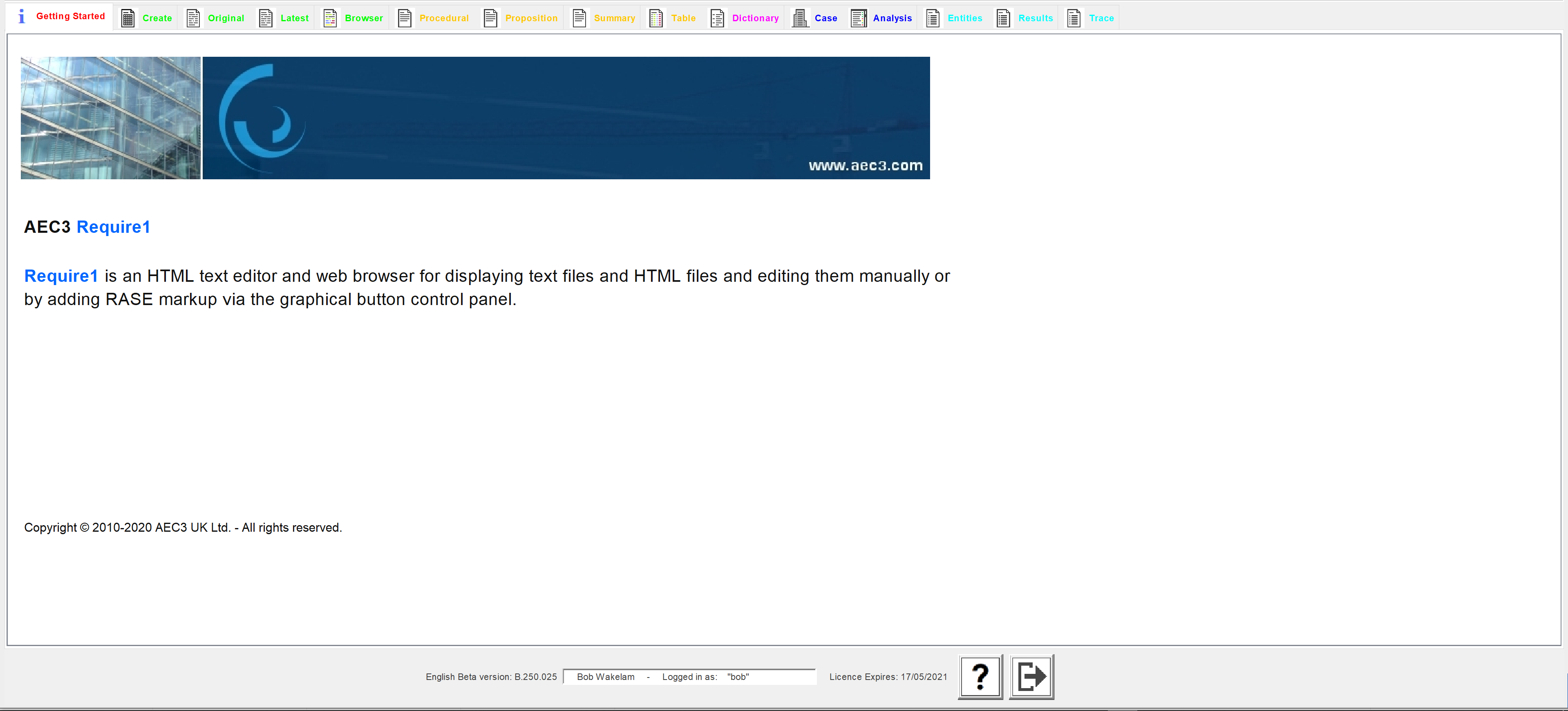Click the Case tab's building icon
The width and height of the screenshot is (1568, 711).
(x=800, y=18)
